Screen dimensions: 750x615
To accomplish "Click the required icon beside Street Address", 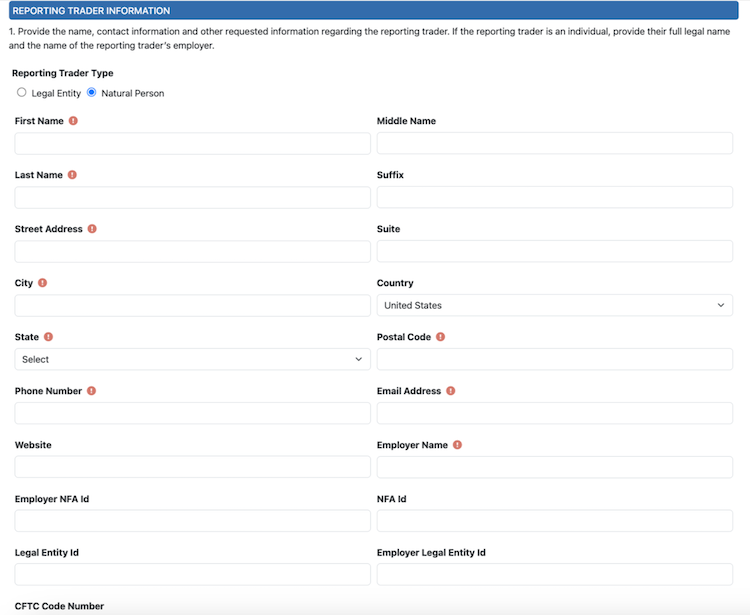I will 92,229.
